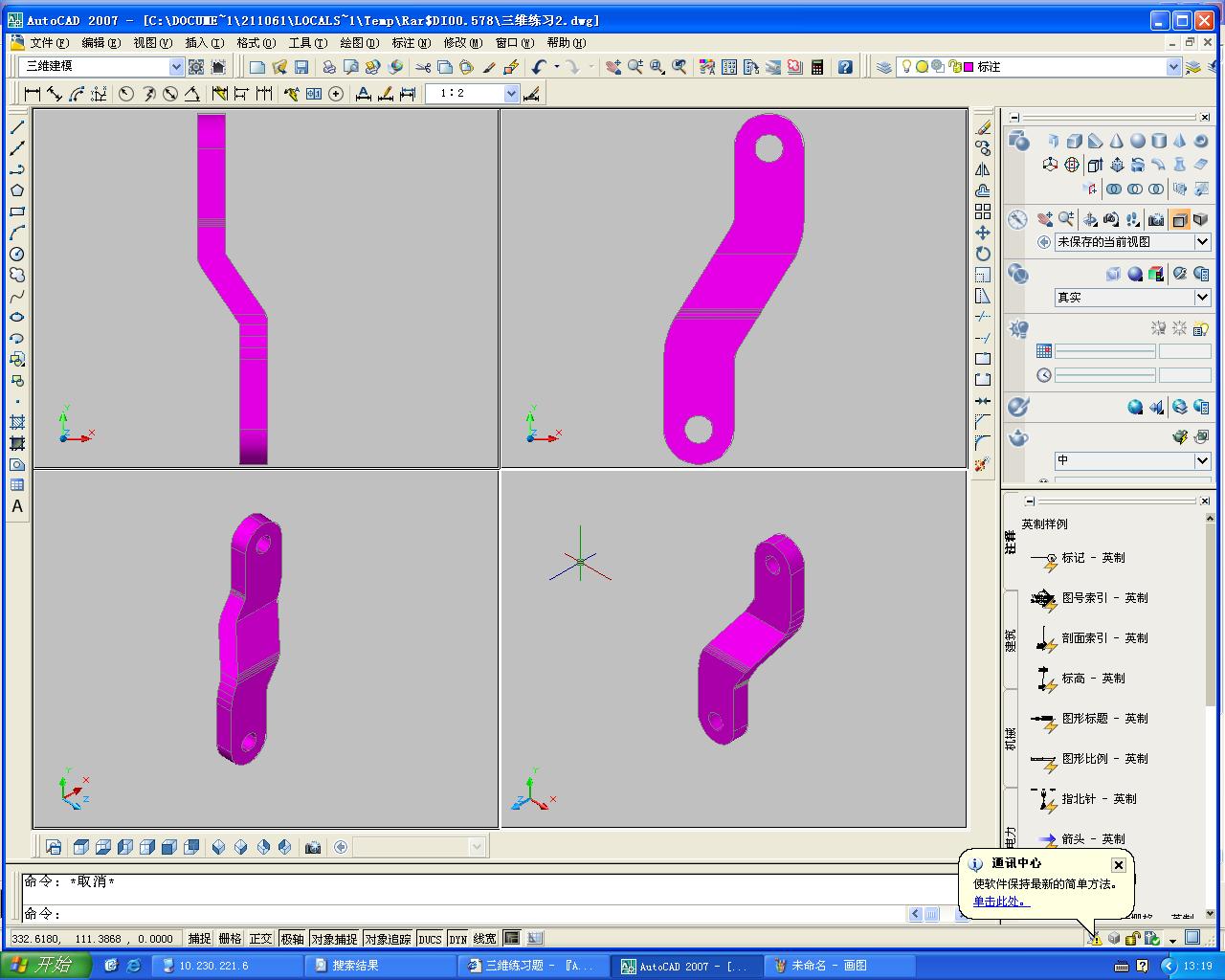Click the Table draw tool icon
Screen dimensions: 1225x980
pos(17,485)
